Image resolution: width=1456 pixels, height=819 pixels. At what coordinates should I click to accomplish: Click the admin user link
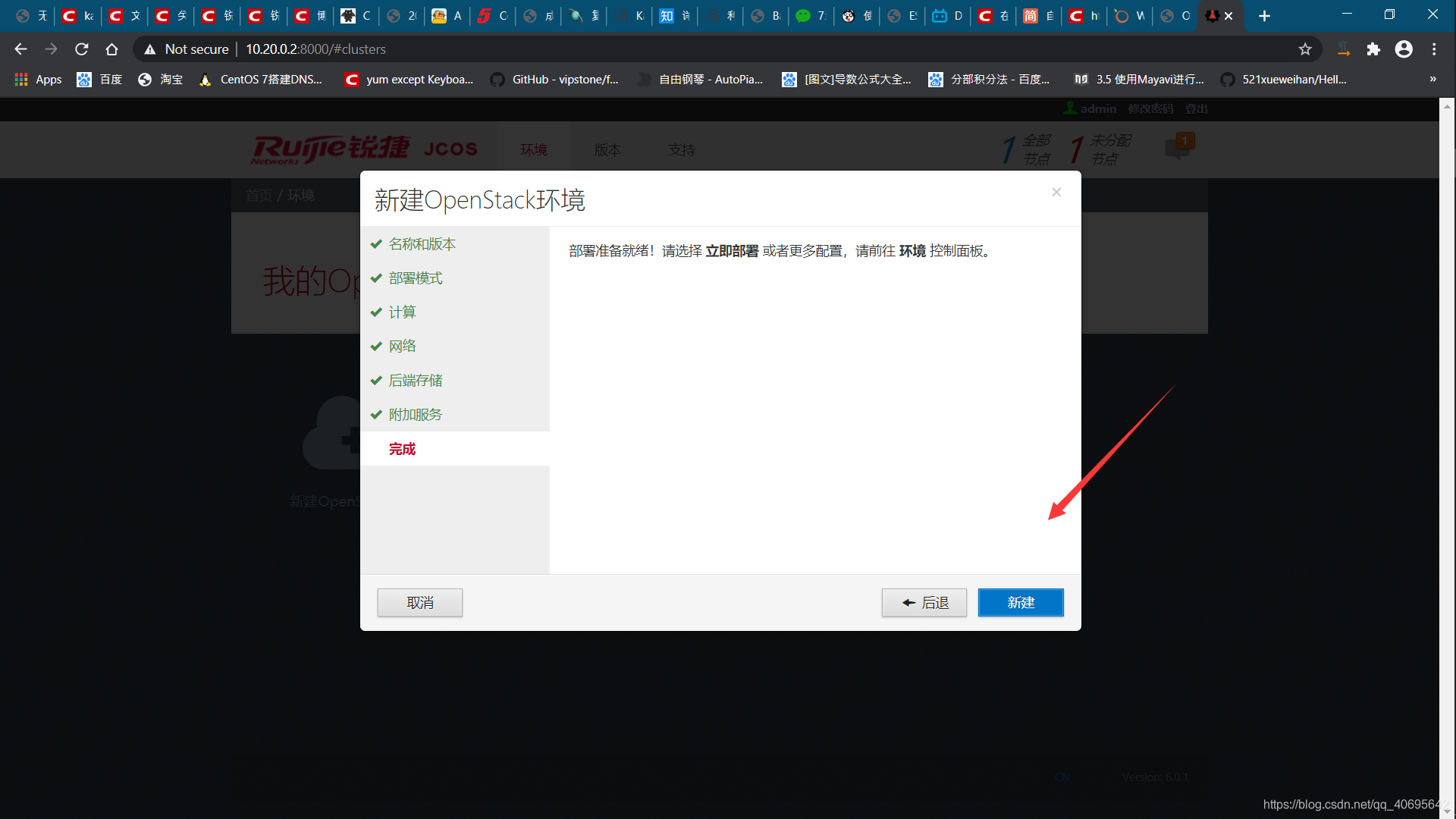pos(1090,108)
